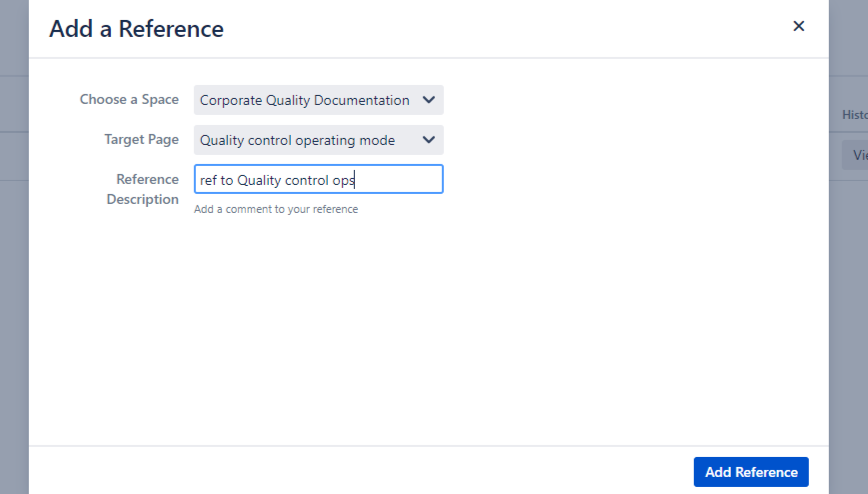Place cursor after 'ops' in the description text
This screenshot has height=494, width=868.
[x=356, y=181]
